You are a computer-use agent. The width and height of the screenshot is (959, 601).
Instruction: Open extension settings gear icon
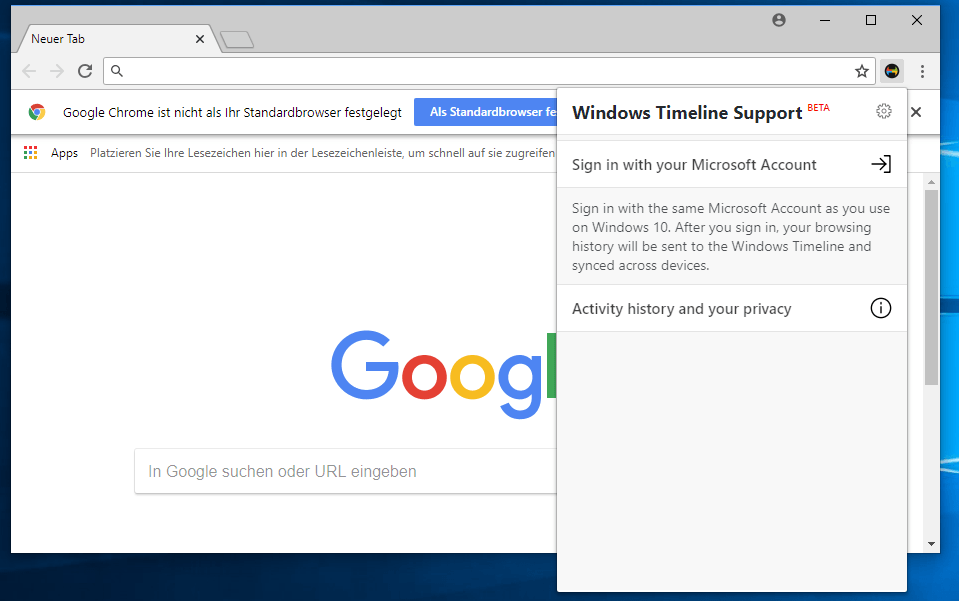tap(884, 111)
